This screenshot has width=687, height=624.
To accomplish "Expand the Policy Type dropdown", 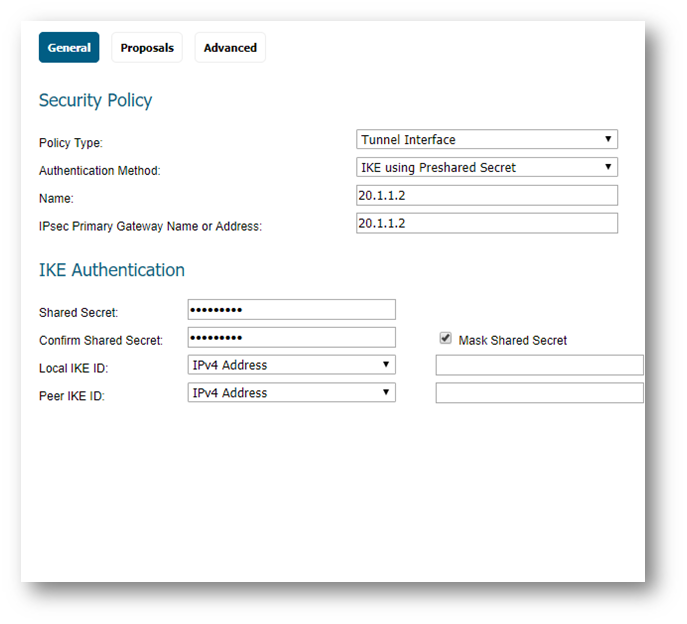I will click(487, 140).
